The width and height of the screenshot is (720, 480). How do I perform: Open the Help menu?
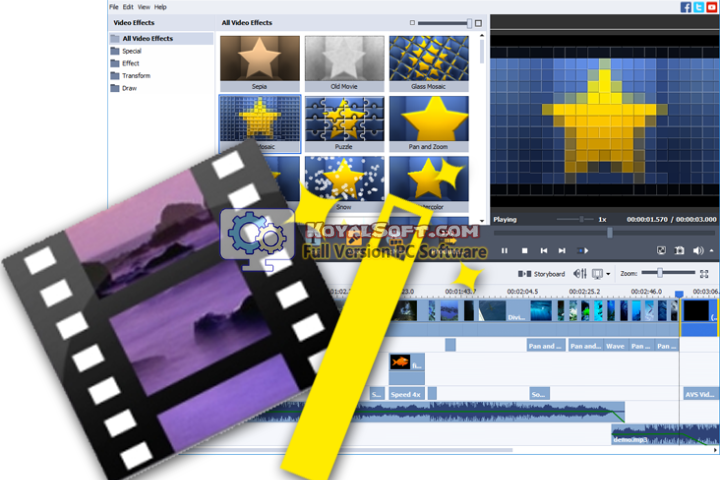pos(160,7)
